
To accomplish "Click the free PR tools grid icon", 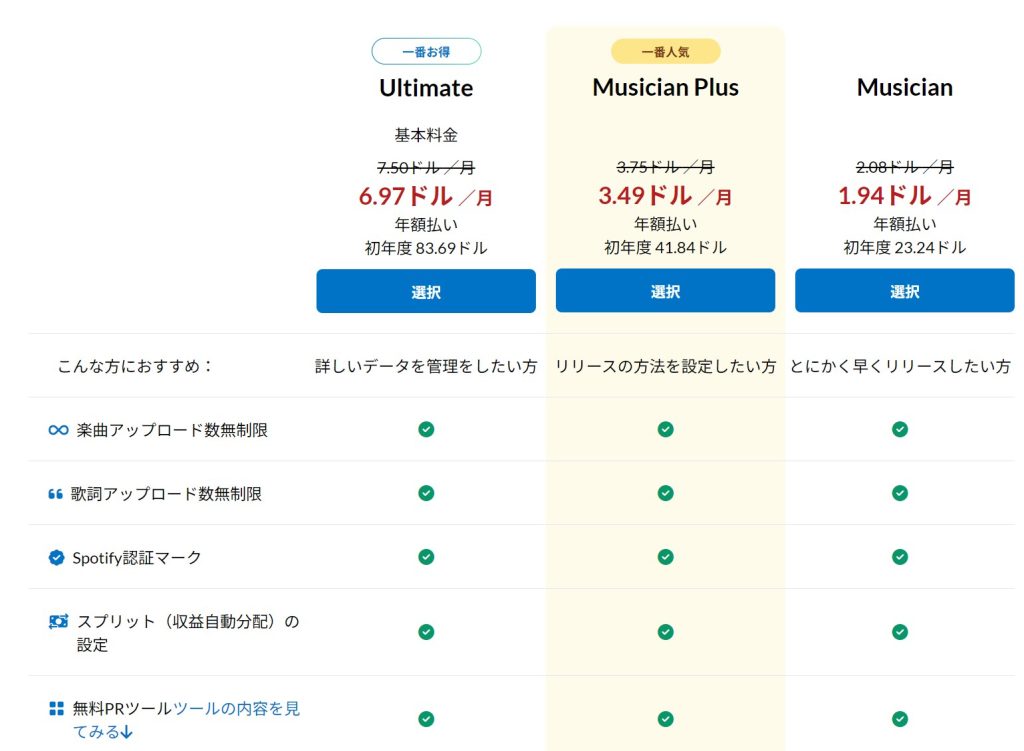I will (57, 709).
